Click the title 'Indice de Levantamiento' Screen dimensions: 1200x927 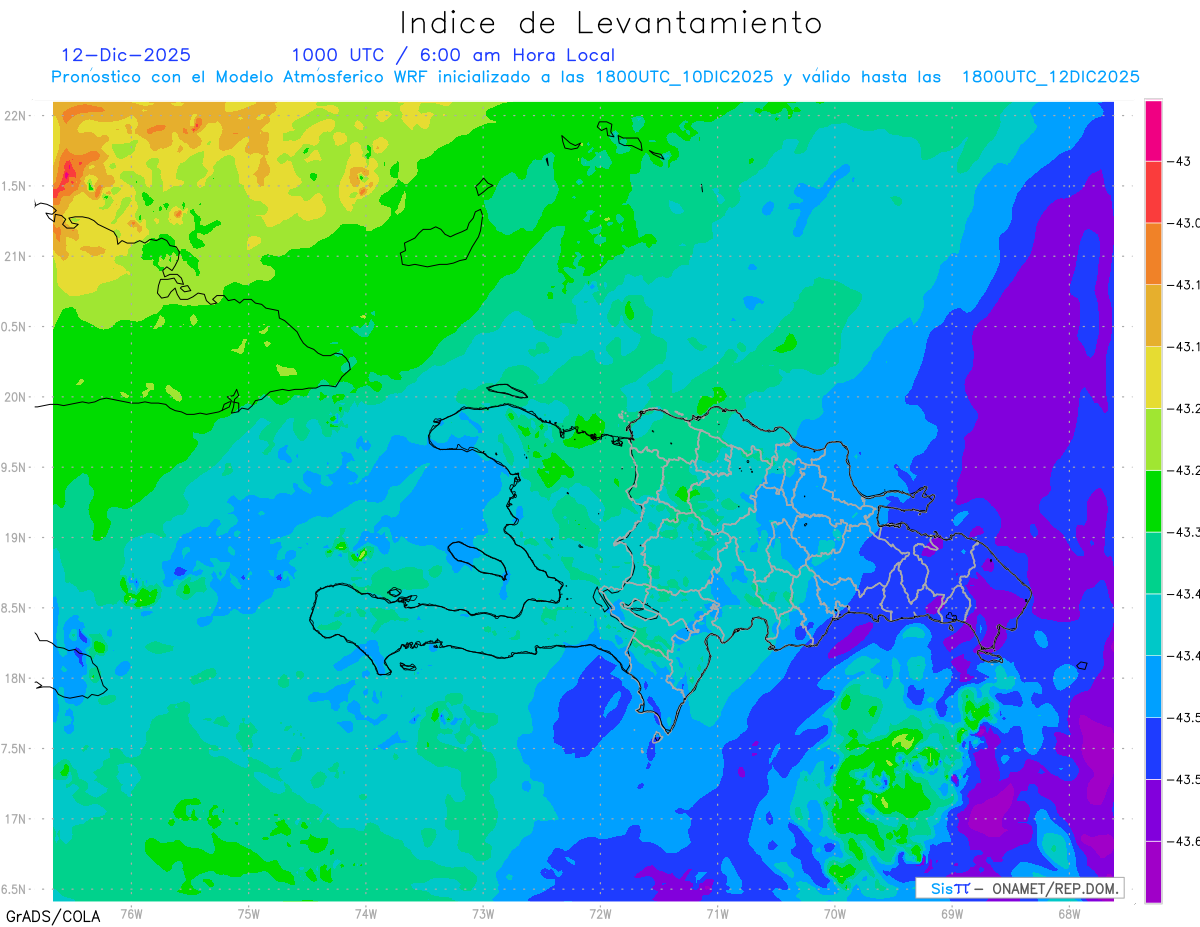point(611,22)
